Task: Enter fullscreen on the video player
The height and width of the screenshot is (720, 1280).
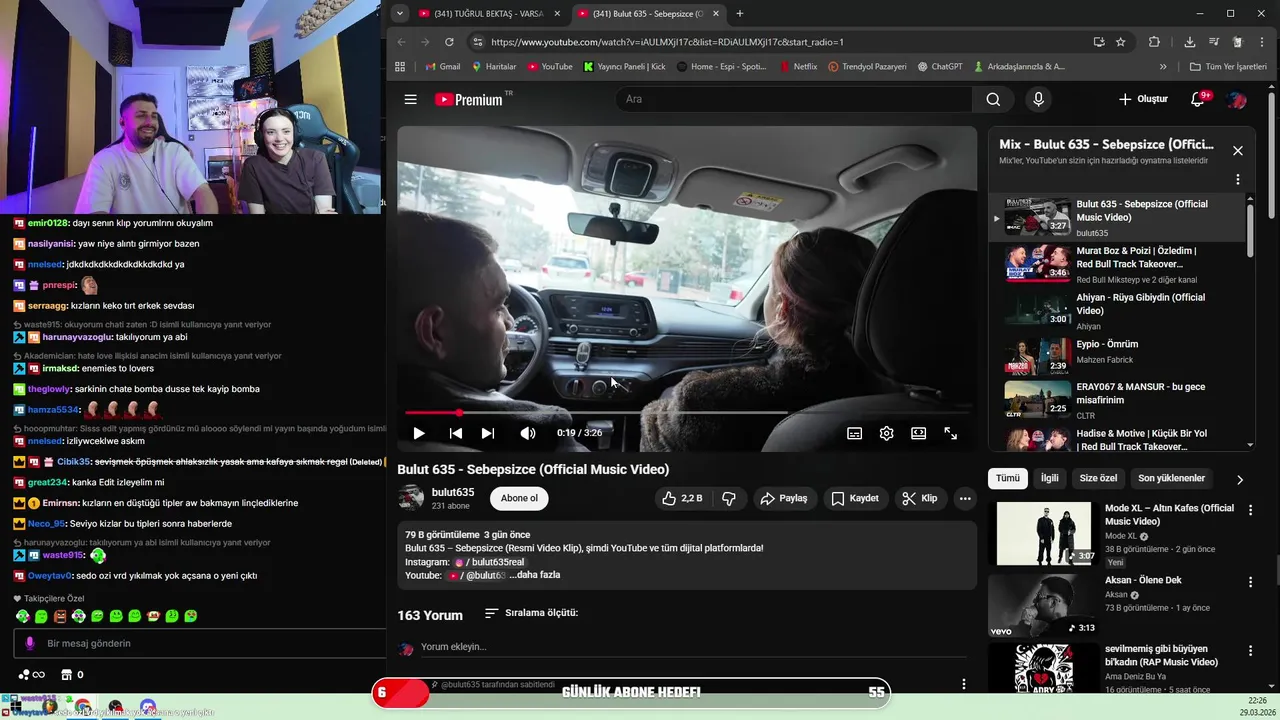Action: (951, 433)
